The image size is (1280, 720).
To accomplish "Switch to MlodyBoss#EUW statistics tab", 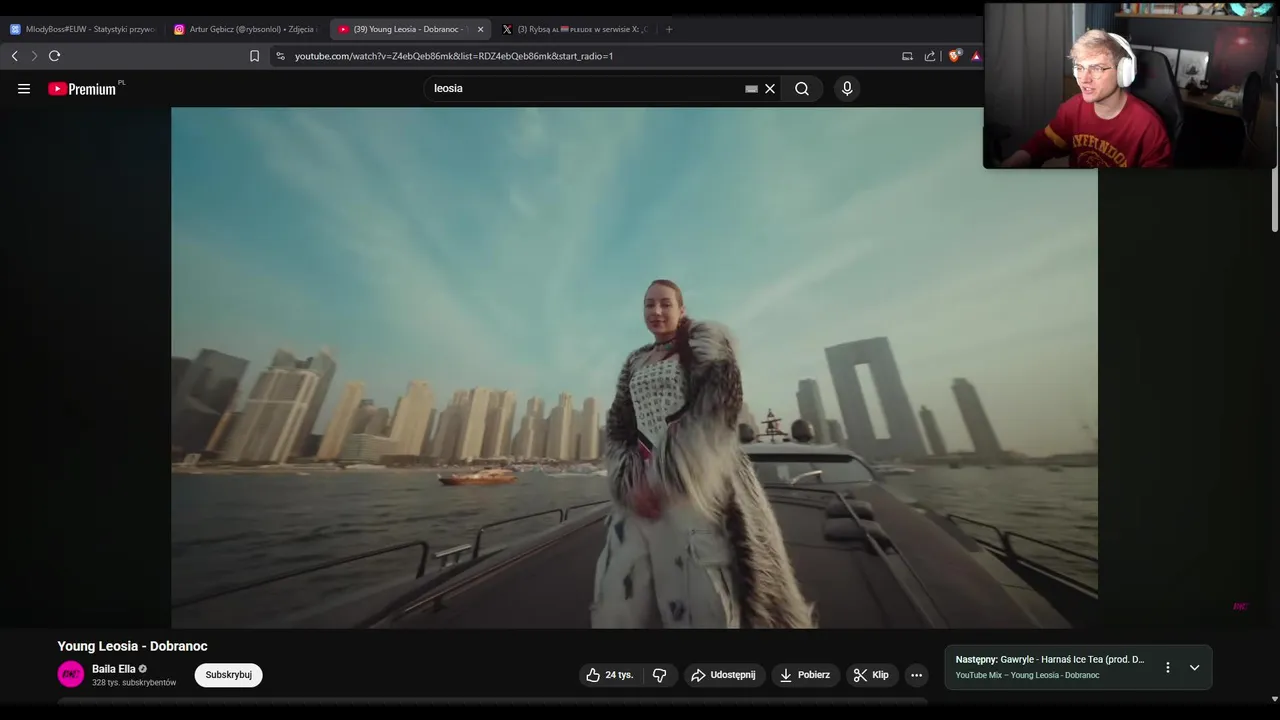I will [83, 29].
